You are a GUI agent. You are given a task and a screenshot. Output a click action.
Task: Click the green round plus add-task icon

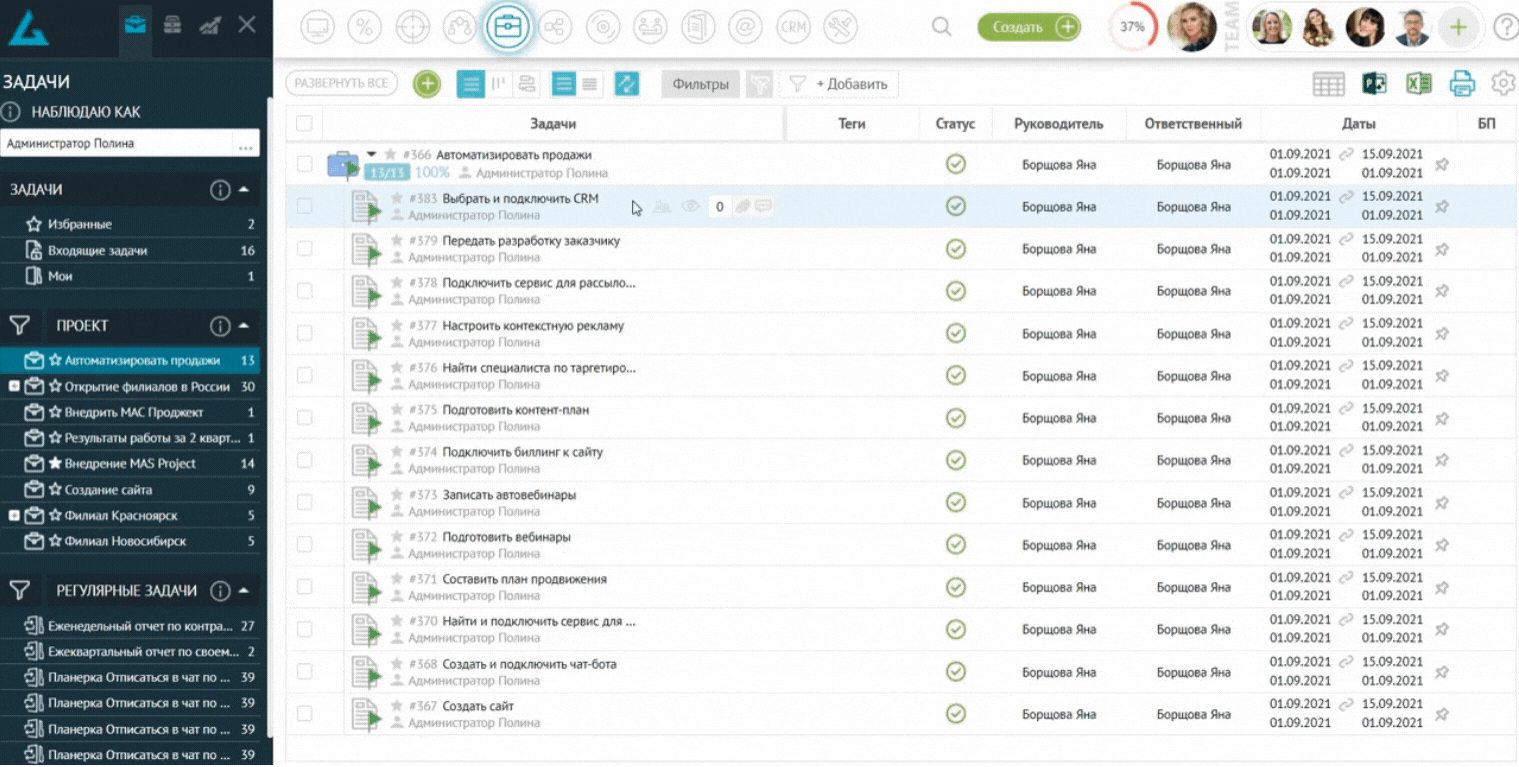click(427, 84)
